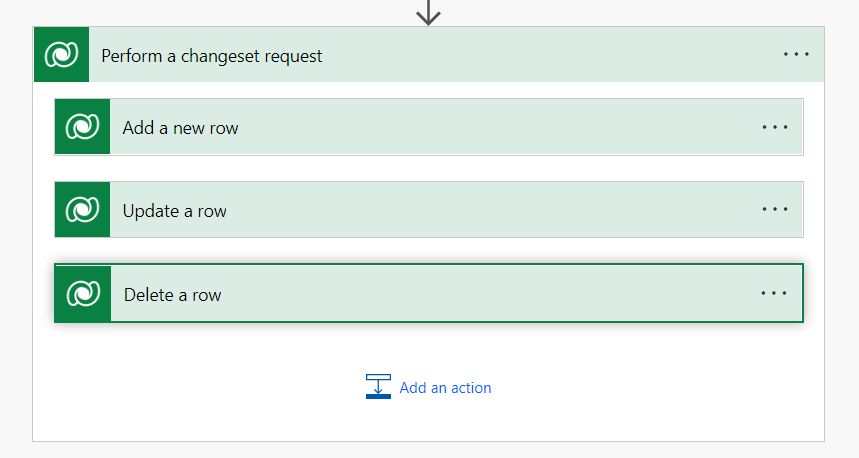This screenshot has width=859, height=458.
Task: Click the Add an action link
Action: point(445,388)
